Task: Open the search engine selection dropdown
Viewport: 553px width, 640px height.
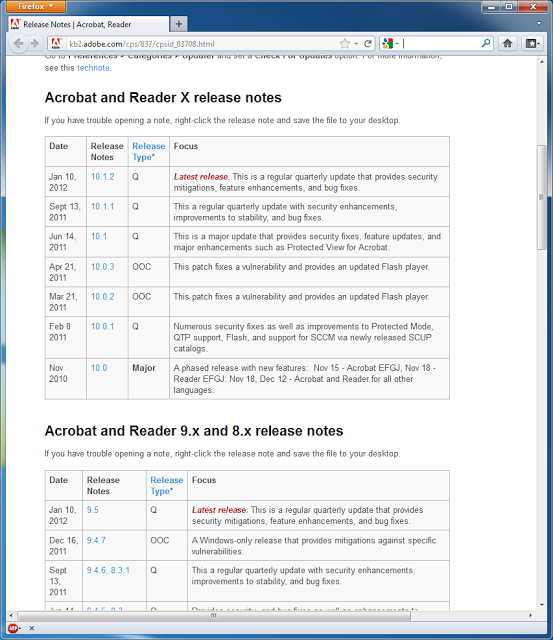Action: [x=397, y=44]
